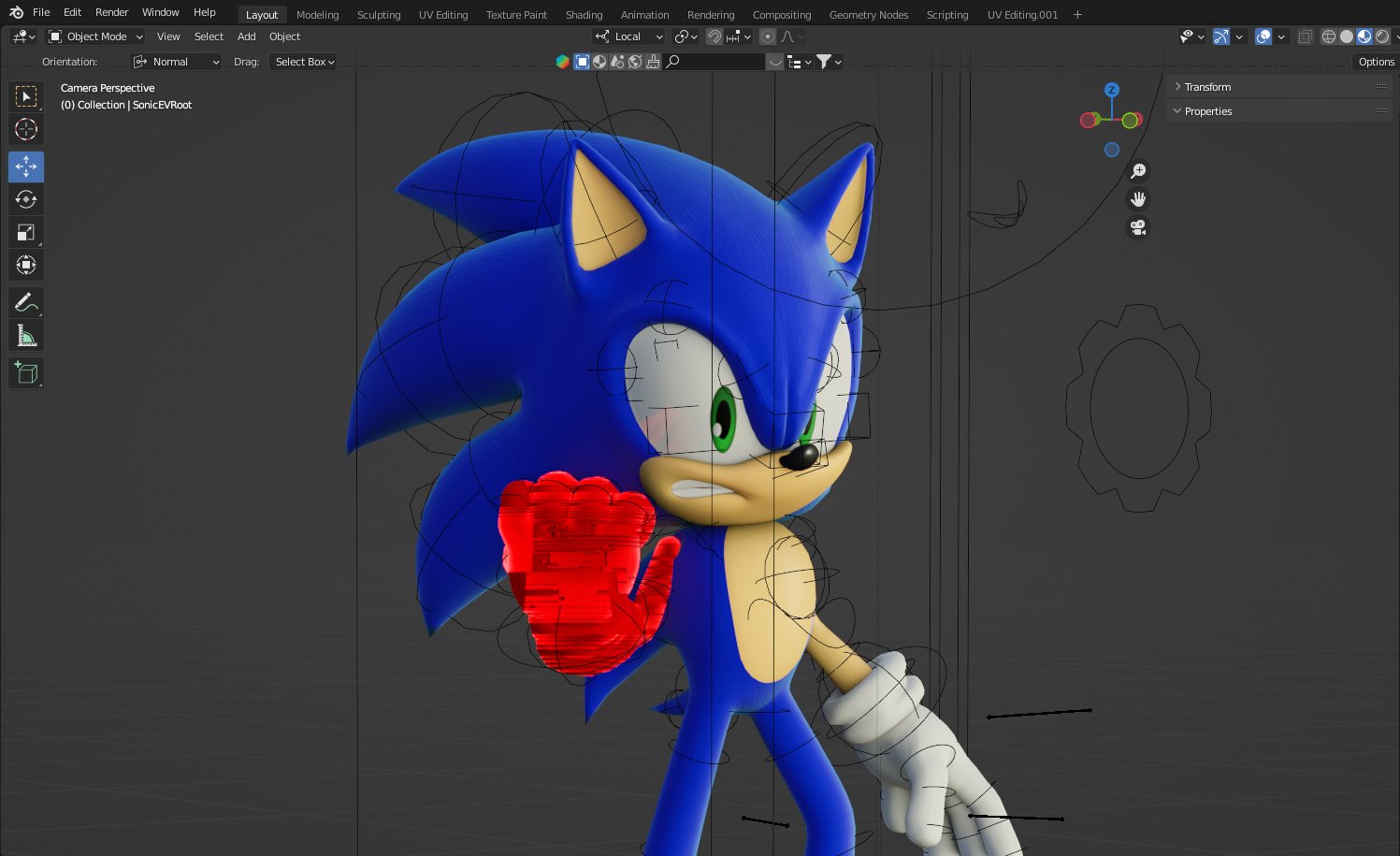
Task: Open the viewport Object menu
Action: pos(284,36)
